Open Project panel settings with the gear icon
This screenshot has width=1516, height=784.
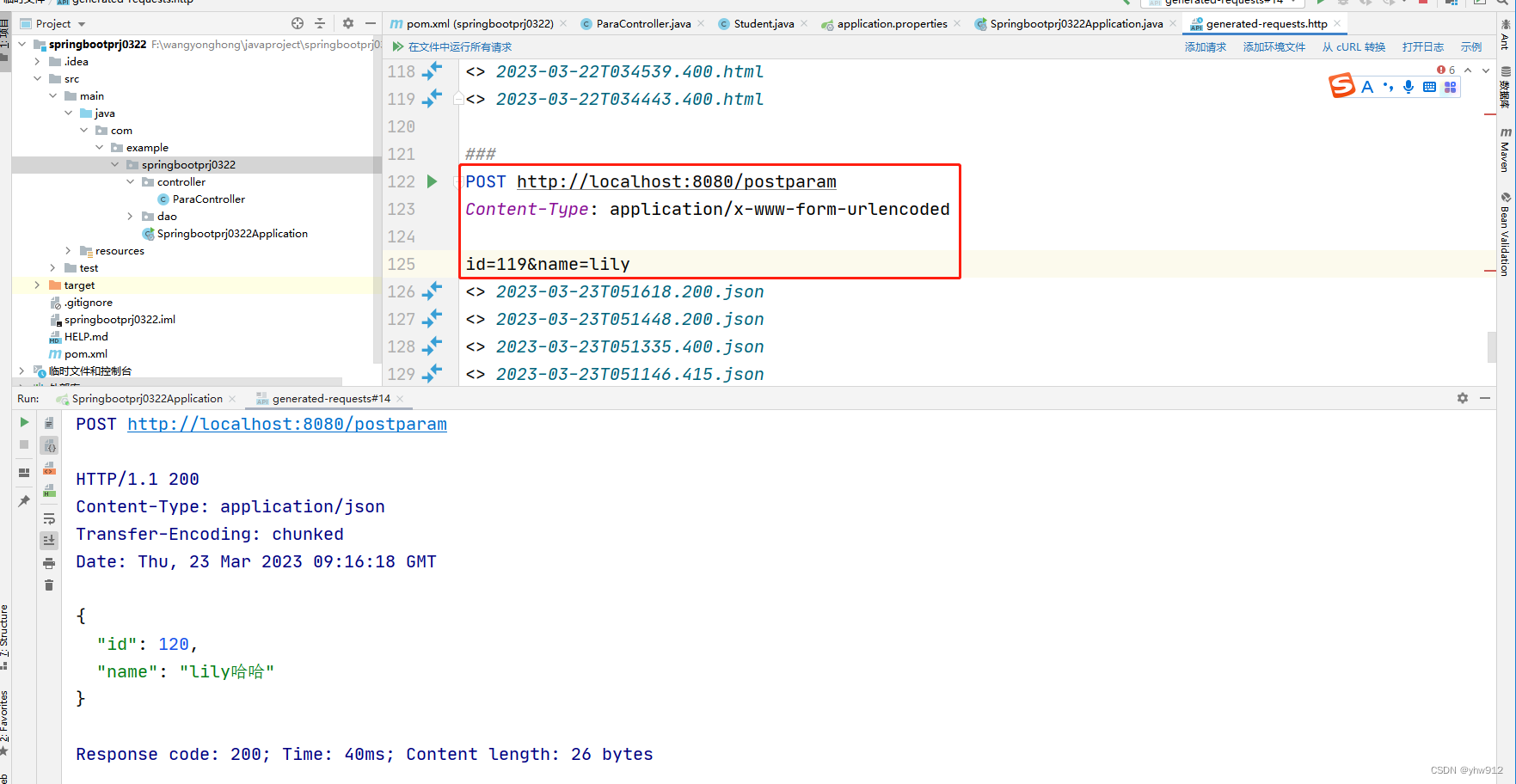pyautogui.click(x=347, y=23)
